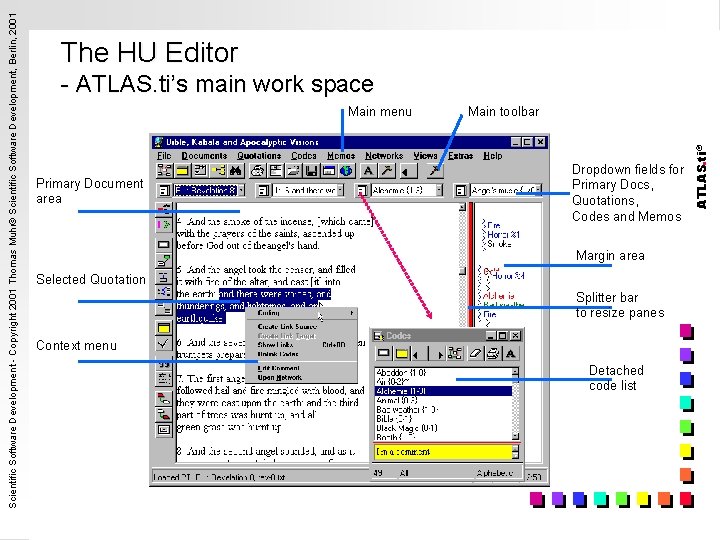The height and width of the screenshot is (540, 720).
Task: Click the open folder toolbar icon
Action: pyautogui.click(x=293, y=171)
